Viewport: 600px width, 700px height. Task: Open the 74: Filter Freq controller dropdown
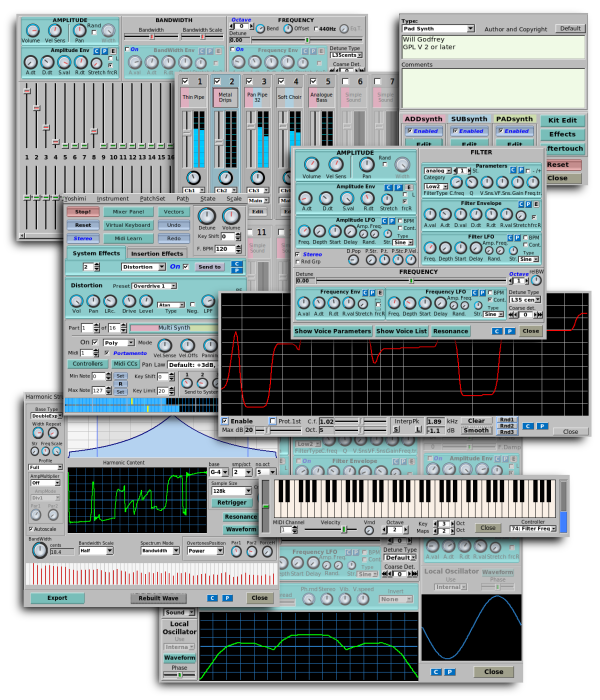tap(533, 528)
